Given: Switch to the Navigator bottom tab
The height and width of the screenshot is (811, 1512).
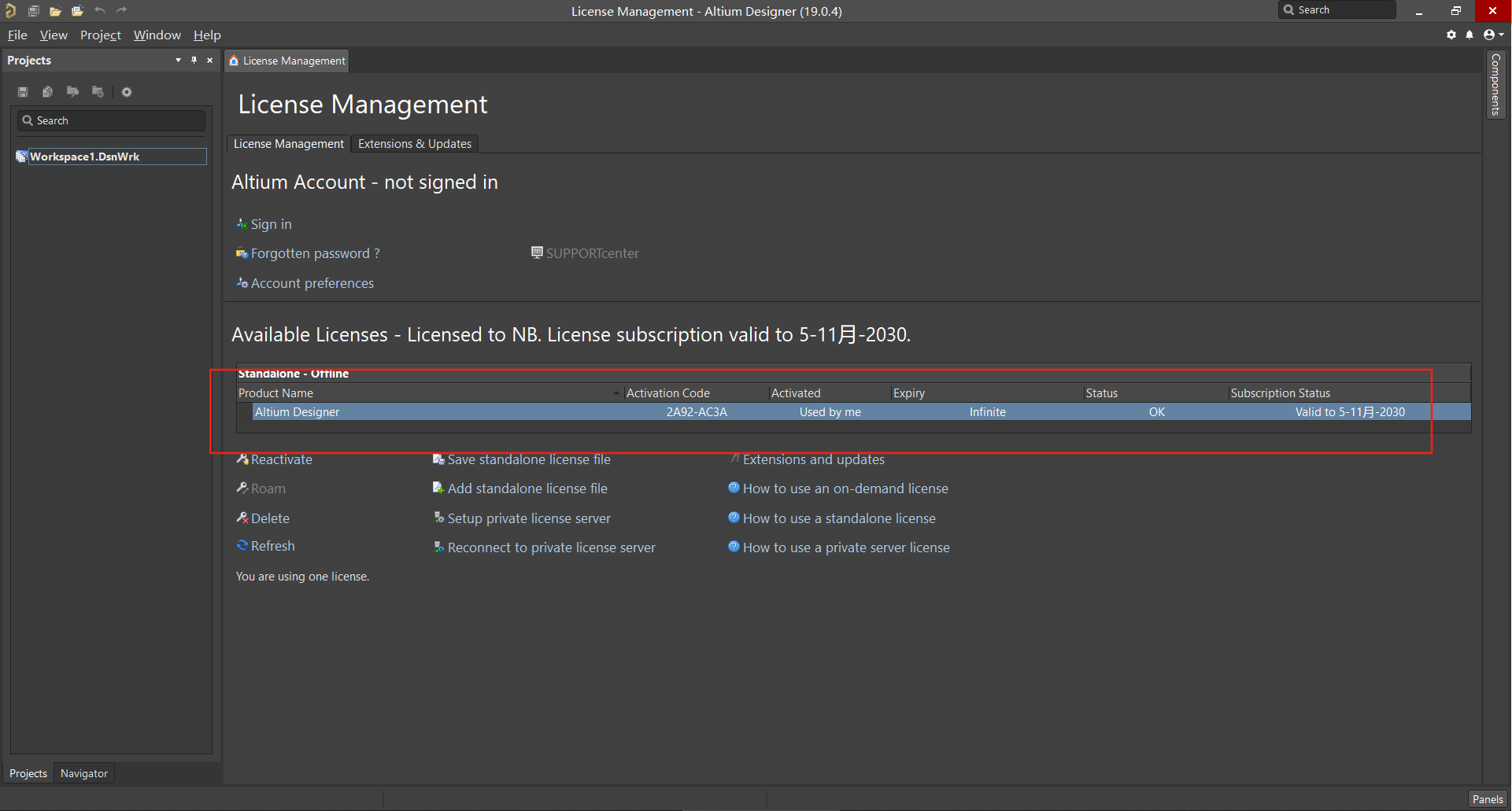Looking at the screenshot, I should [x=84, y=773].
